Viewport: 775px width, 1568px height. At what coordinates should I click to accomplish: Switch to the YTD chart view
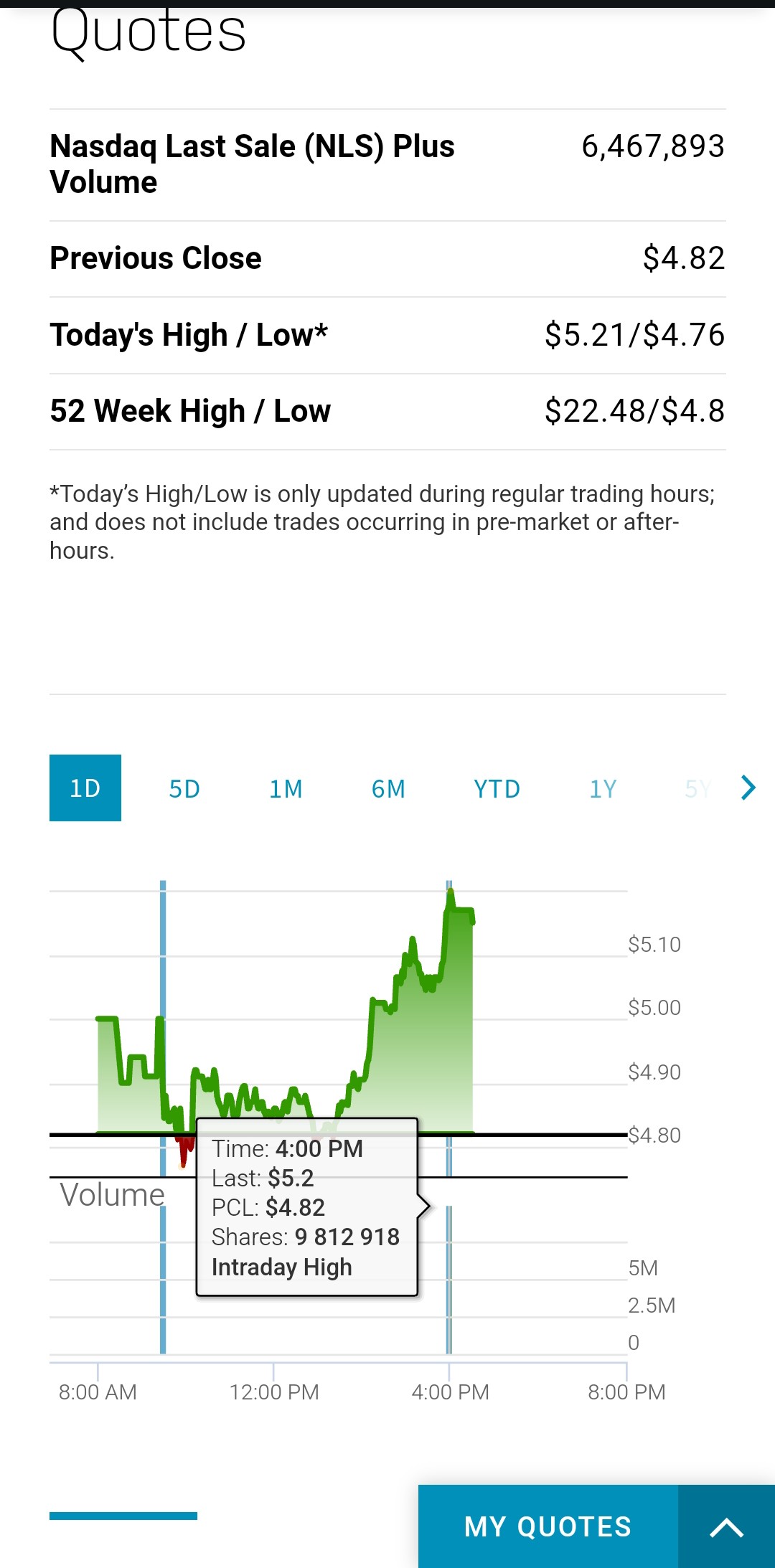click(x=497, y=789)
